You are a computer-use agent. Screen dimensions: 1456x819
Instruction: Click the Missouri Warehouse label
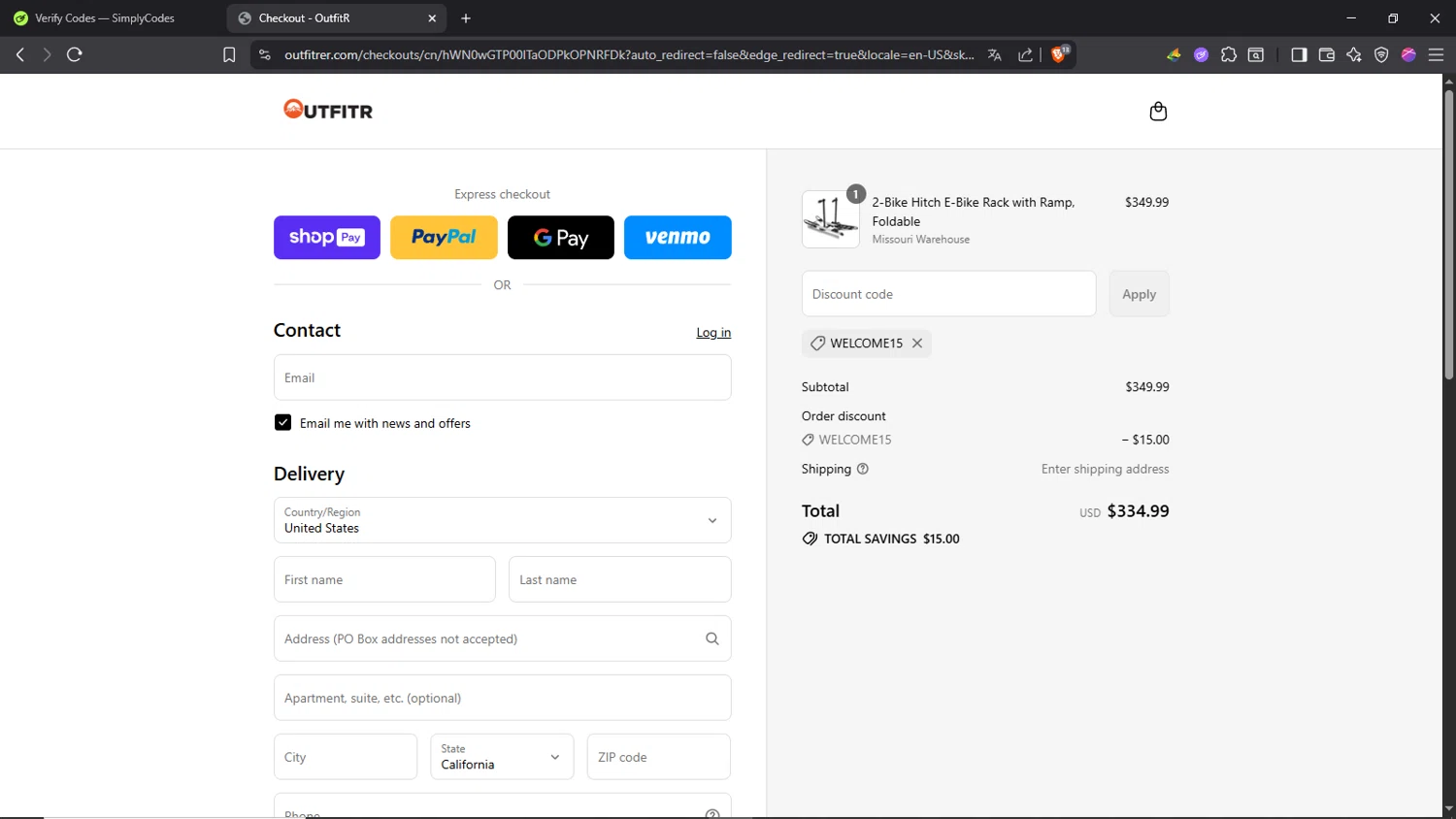(x=920, y=240)
